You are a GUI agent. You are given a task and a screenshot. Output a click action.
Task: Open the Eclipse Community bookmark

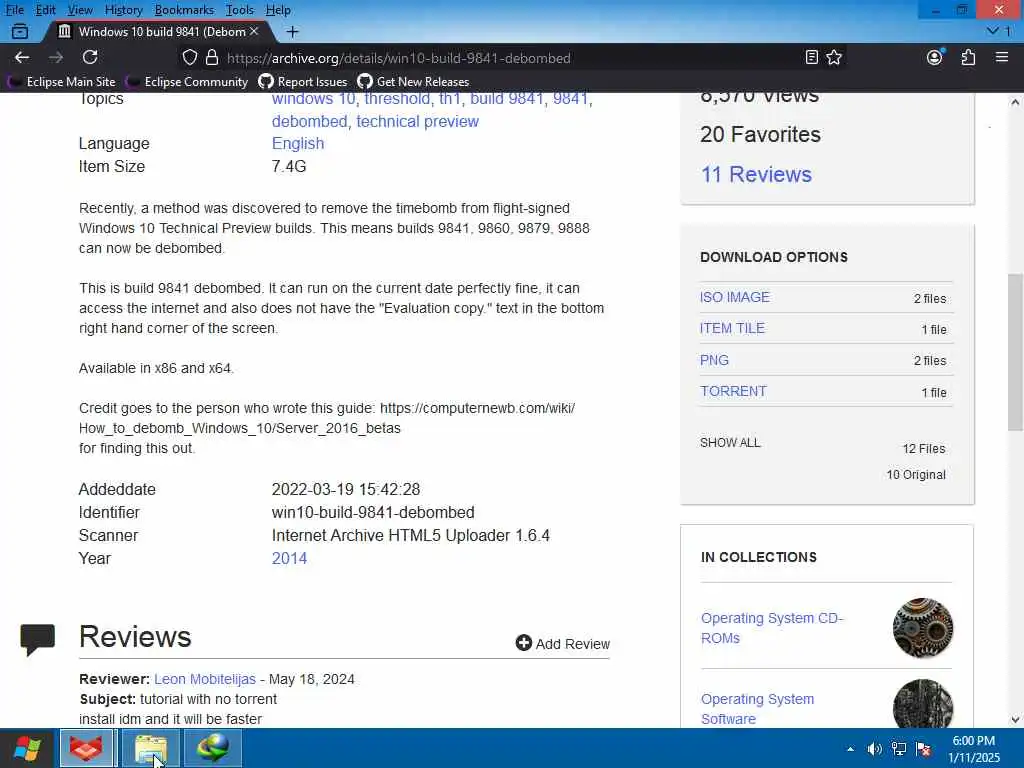pos(187,82)
